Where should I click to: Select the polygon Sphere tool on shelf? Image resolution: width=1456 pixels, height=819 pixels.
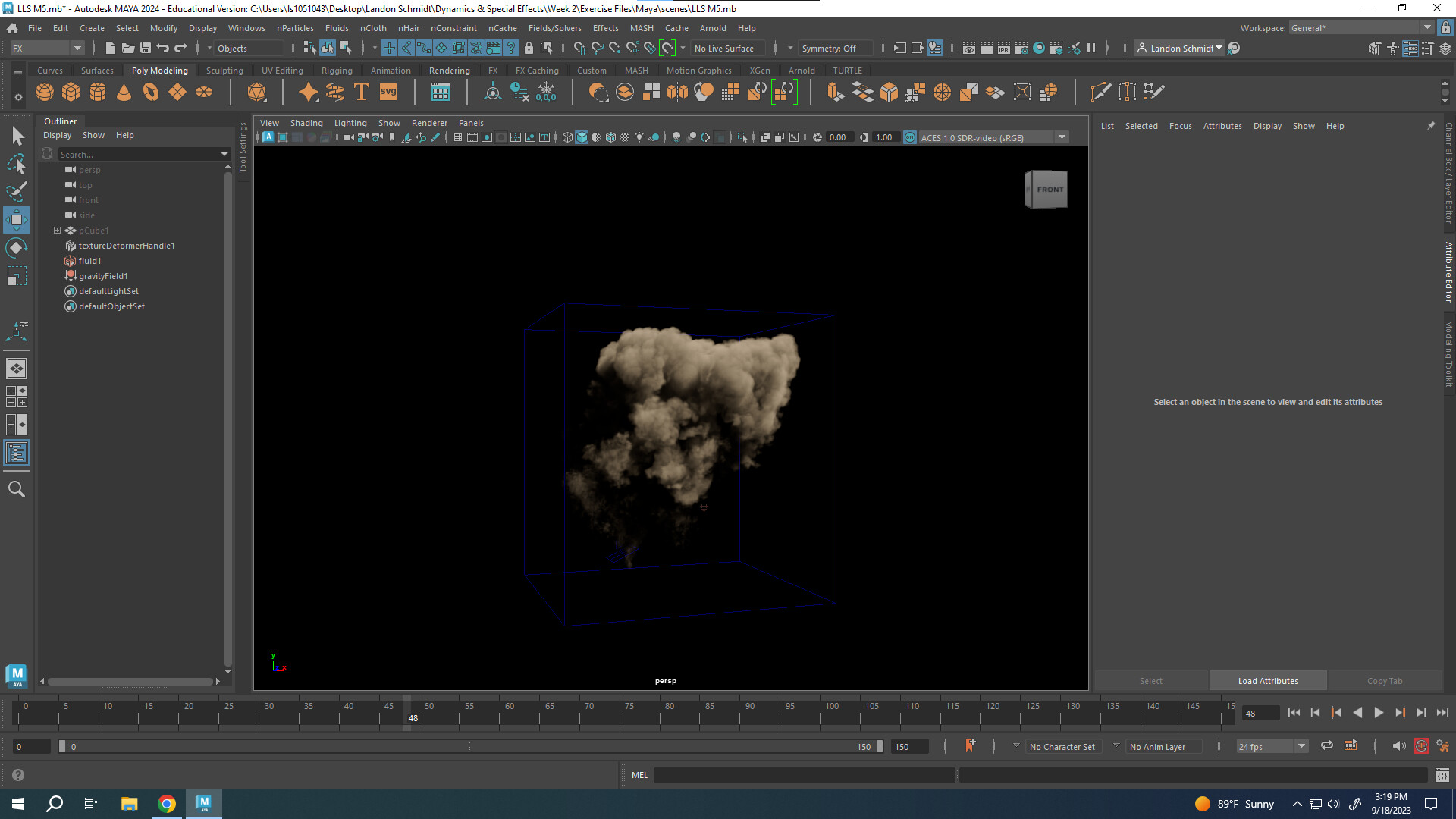[45, 92]
